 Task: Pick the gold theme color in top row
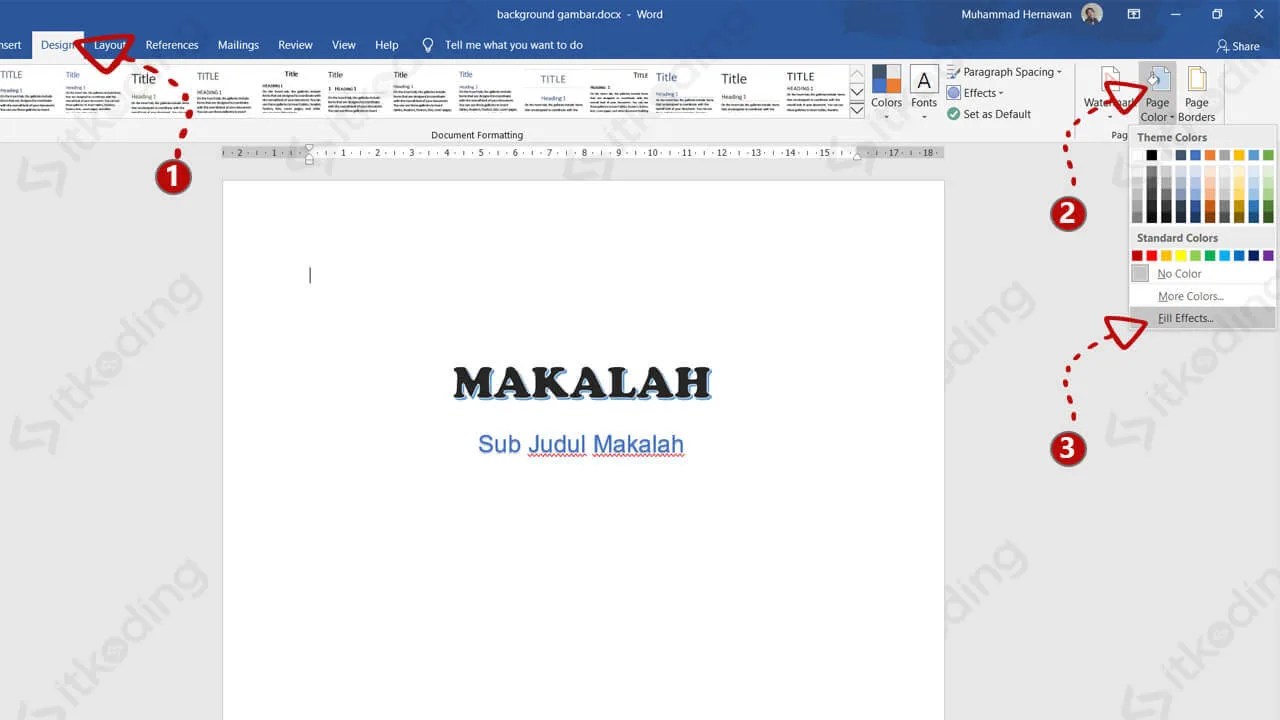click(1239, 155)
